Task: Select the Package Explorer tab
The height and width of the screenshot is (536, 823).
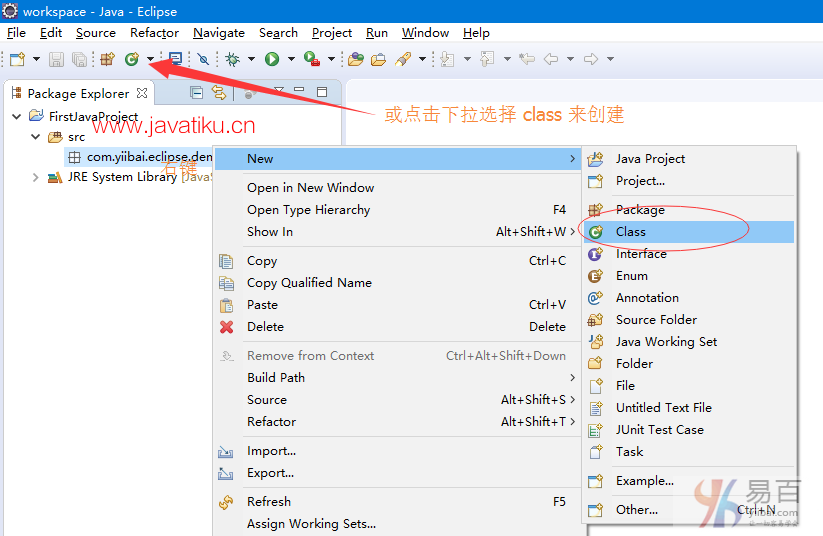Action: tap(78, 93)
